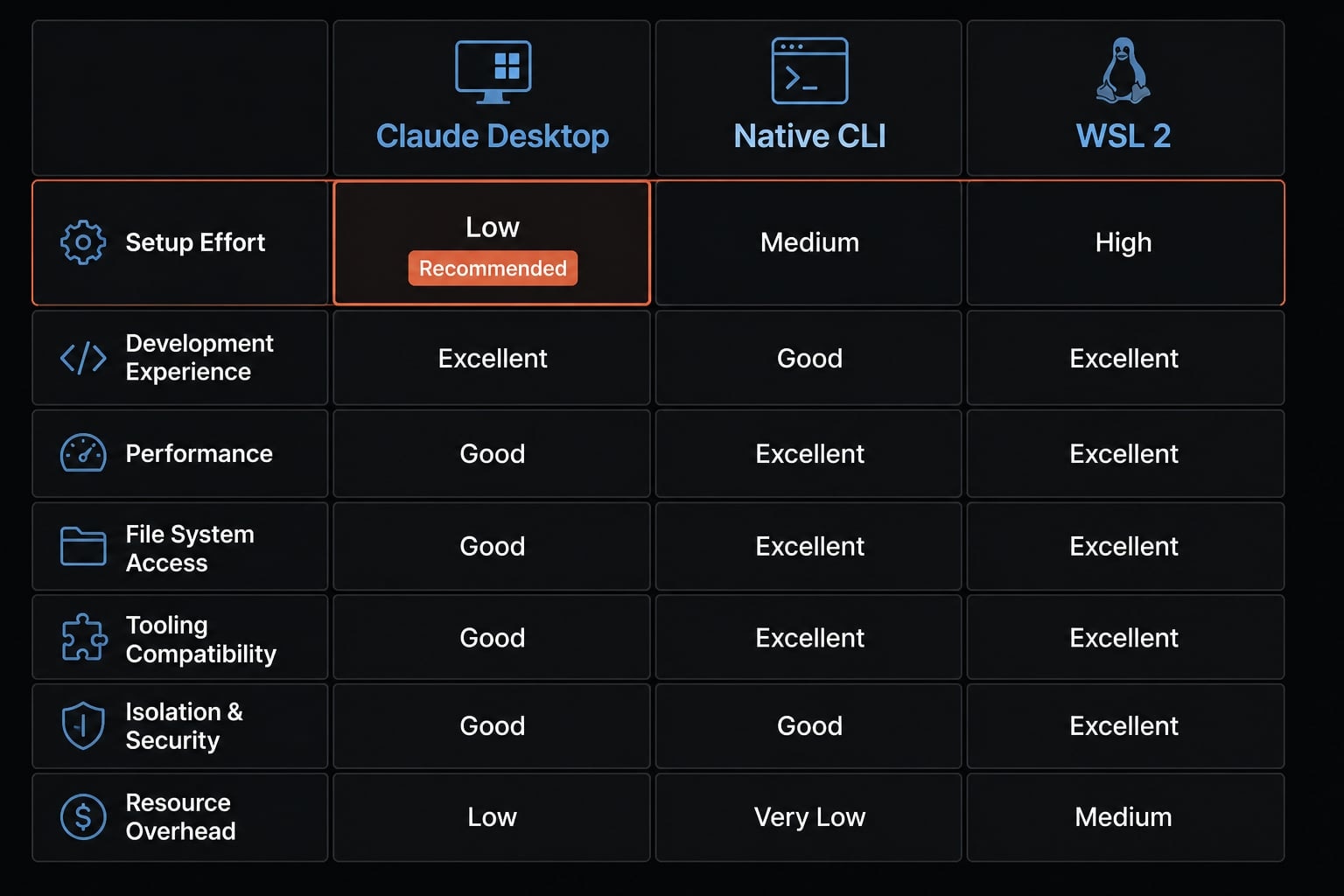Click WSL 2's Excellent Performance cell
Screen dimensions: 1344x896
tap(1123, 453)
